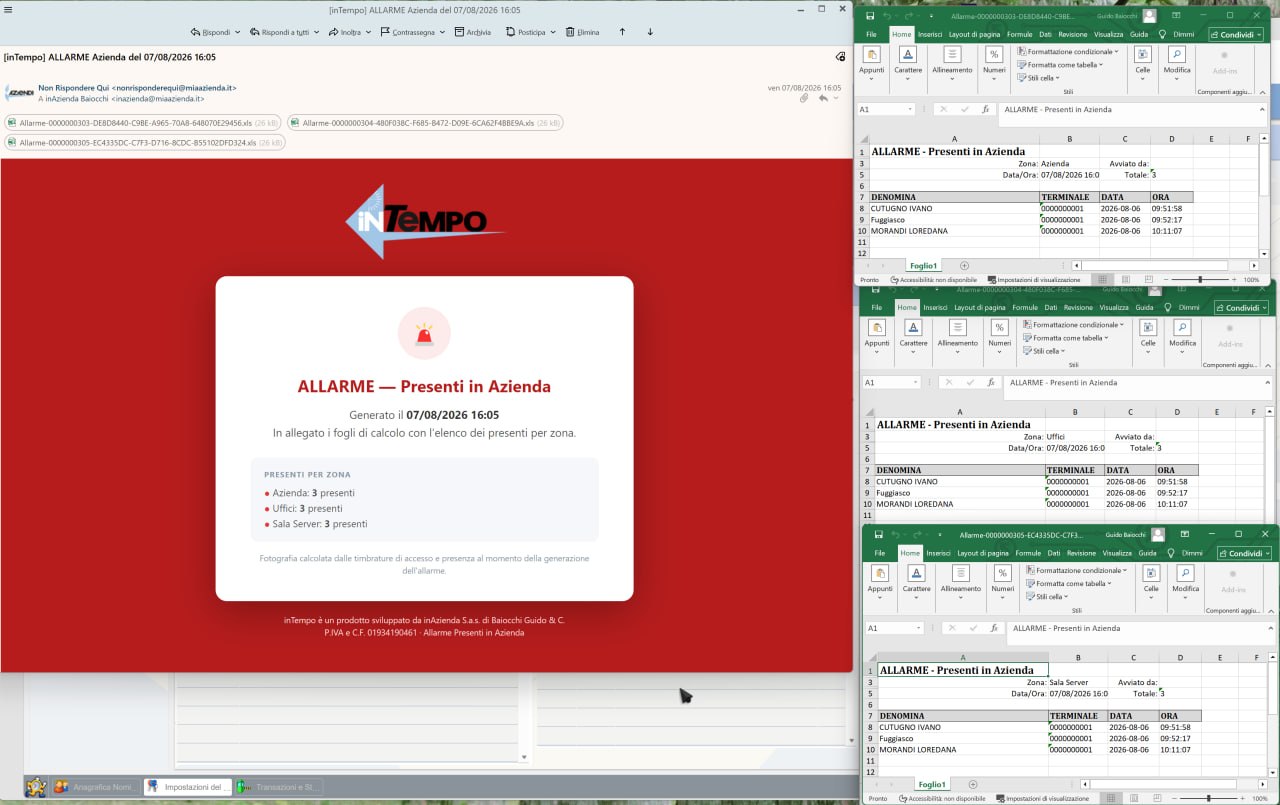Click the horizontal scrollbar in the Allarme-0000000303 window
Screen dimensions: 1280x805
(1165, 265)
